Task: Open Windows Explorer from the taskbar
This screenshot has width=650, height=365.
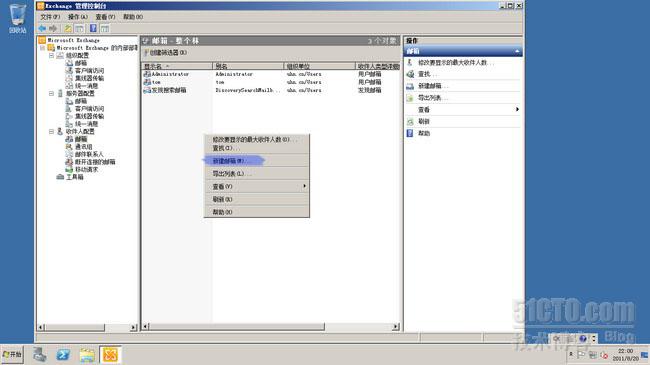Action: click(x=87, y=355)
